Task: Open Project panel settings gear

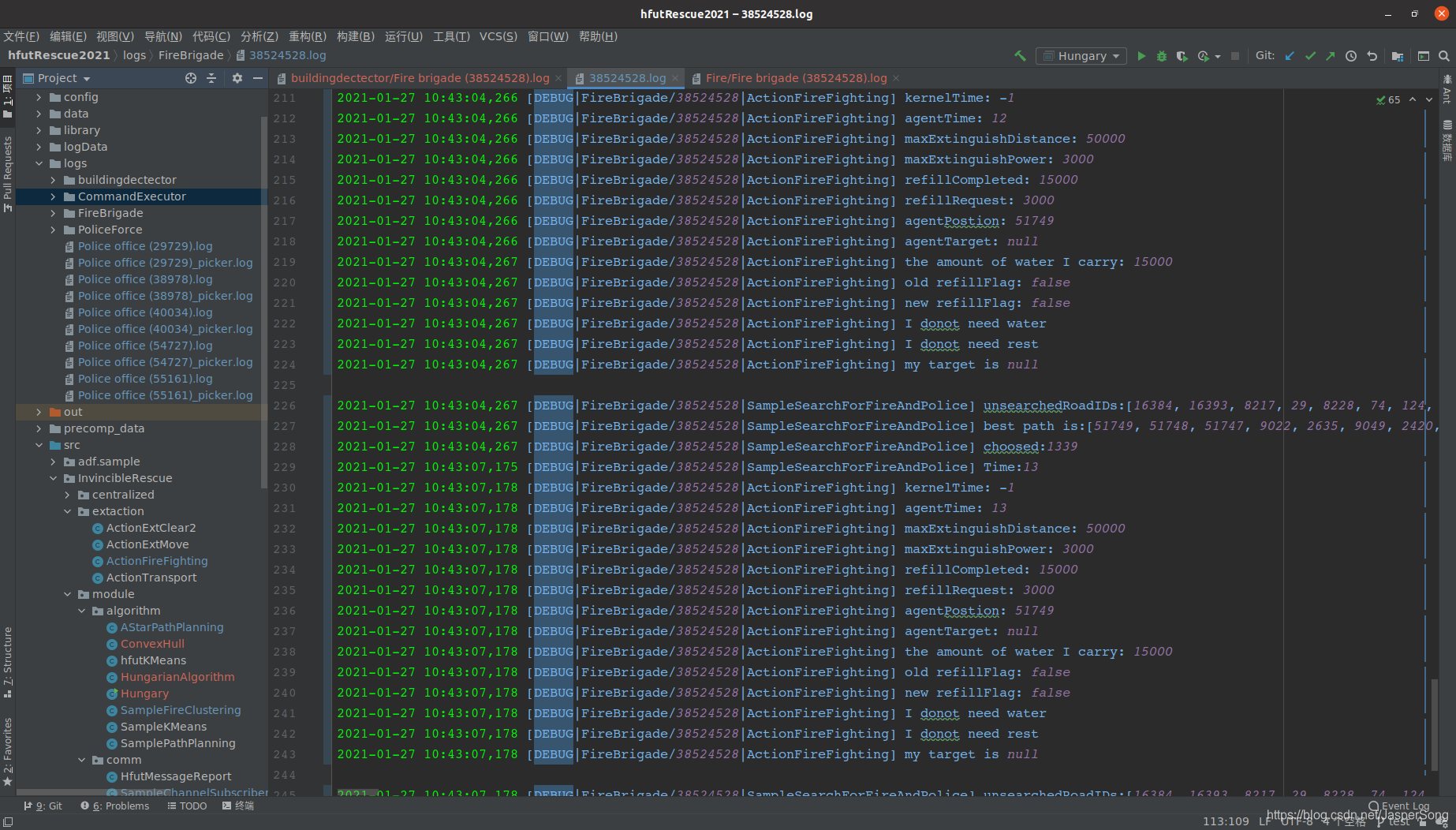Action: pos(237,78)
